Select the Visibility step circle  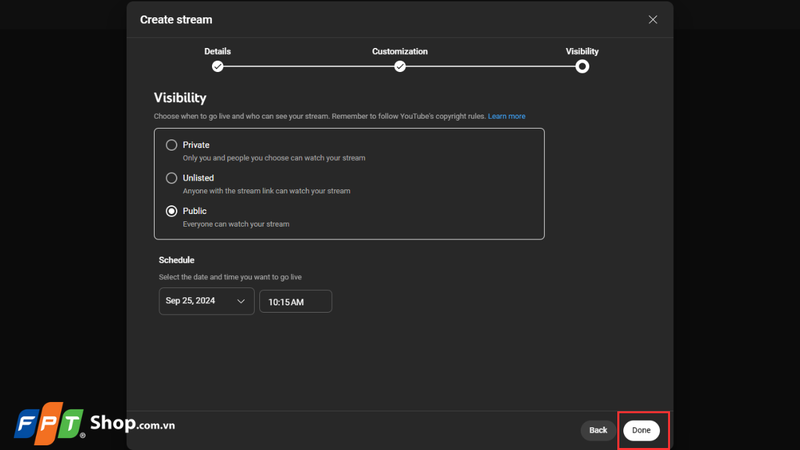click(582, 66)
